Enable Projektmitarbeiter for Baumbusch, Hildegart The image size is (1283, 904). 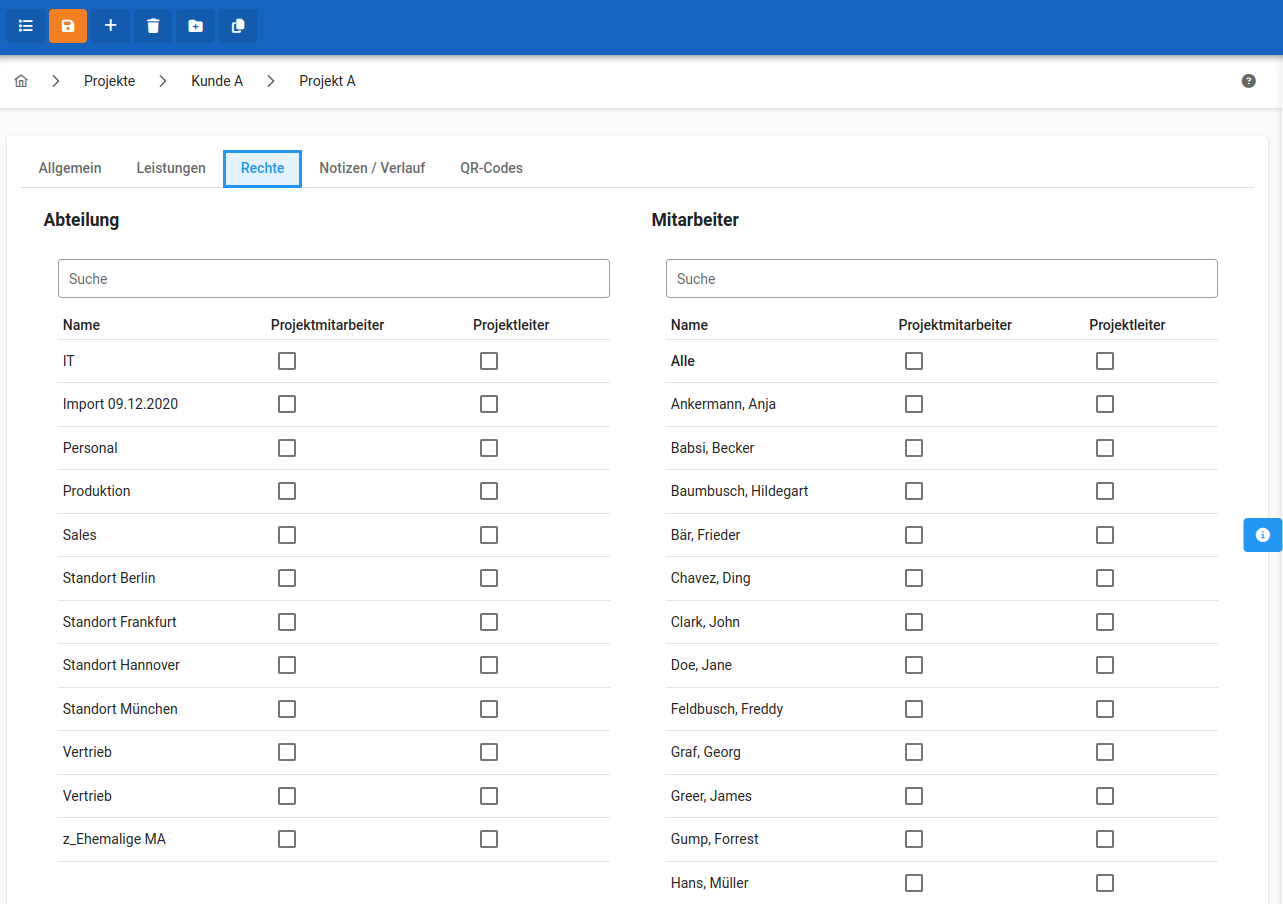(x=914, y=491)
